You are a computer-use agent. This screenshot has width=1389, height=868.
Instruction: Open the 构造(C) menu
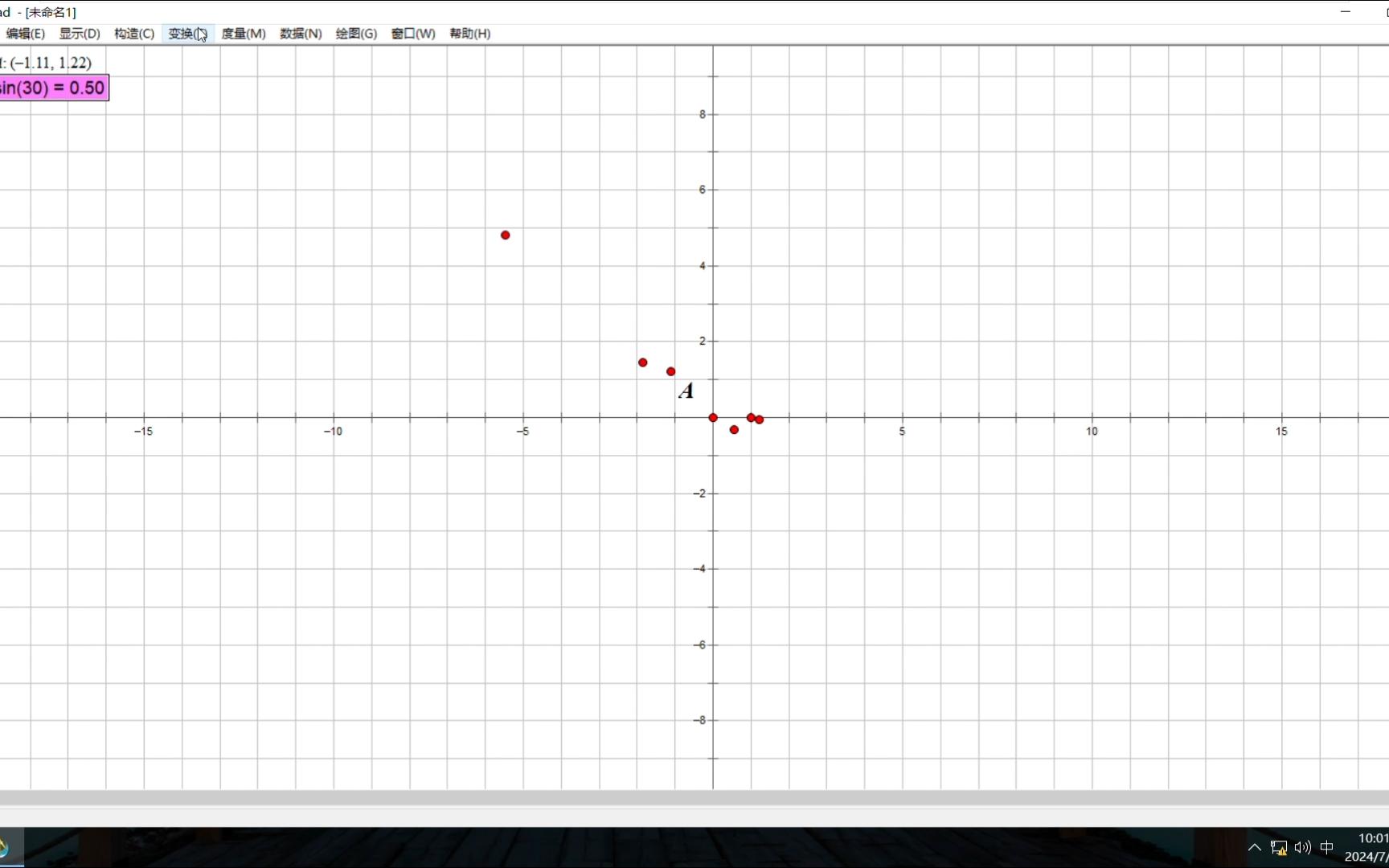[134, 34]
